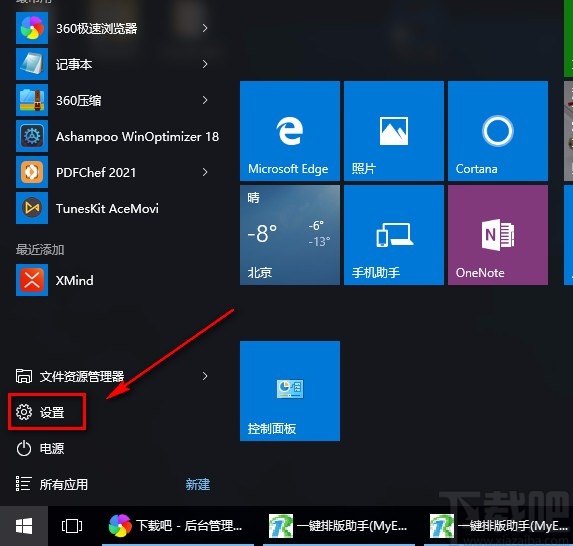Open the XMind app icon
Viewport: 573px width, 546px height.
pos(32,280)
